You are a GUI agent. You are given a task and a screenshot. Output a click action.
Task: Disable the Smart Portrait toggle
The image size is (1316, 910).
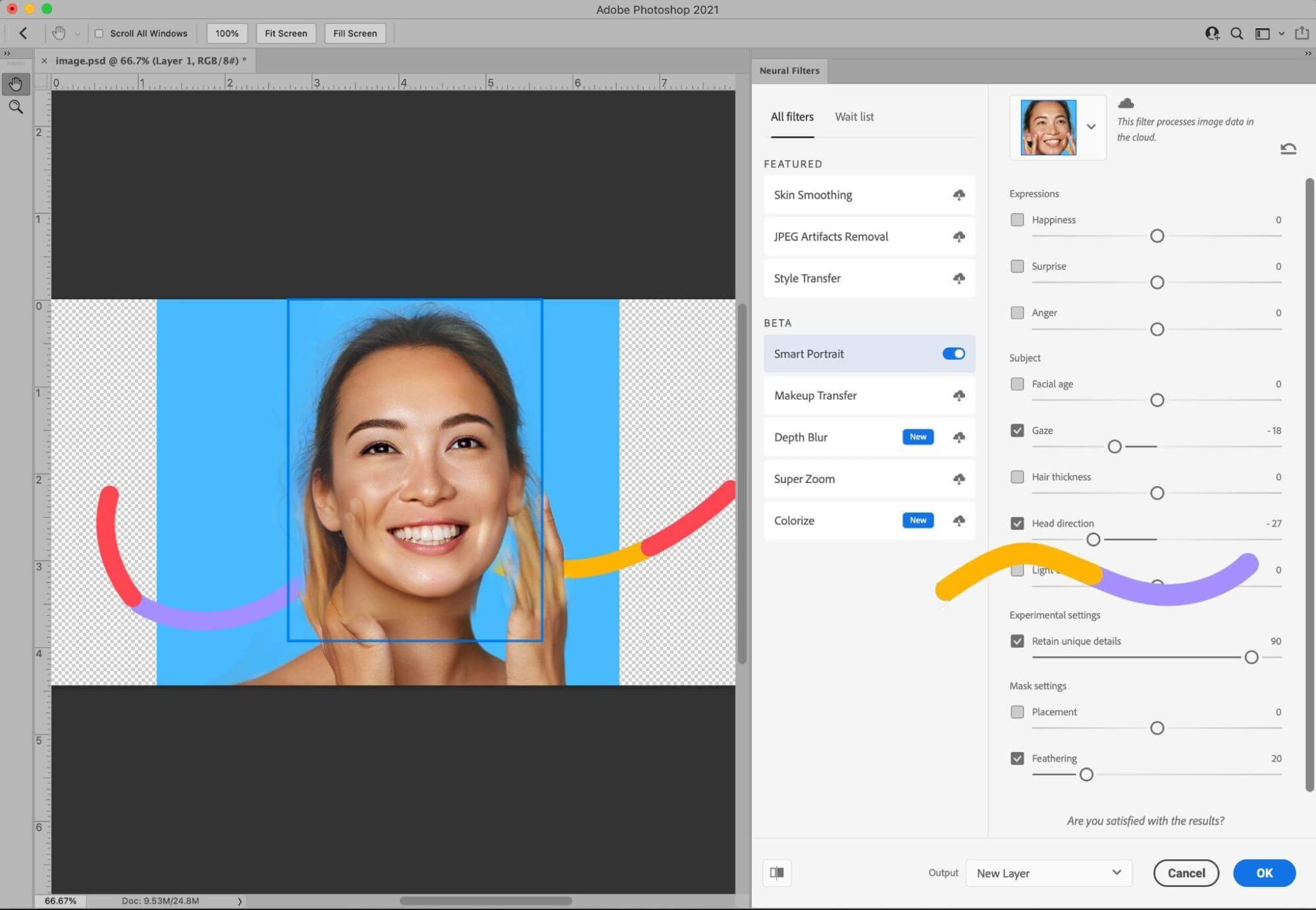click(x=953, y=354)
